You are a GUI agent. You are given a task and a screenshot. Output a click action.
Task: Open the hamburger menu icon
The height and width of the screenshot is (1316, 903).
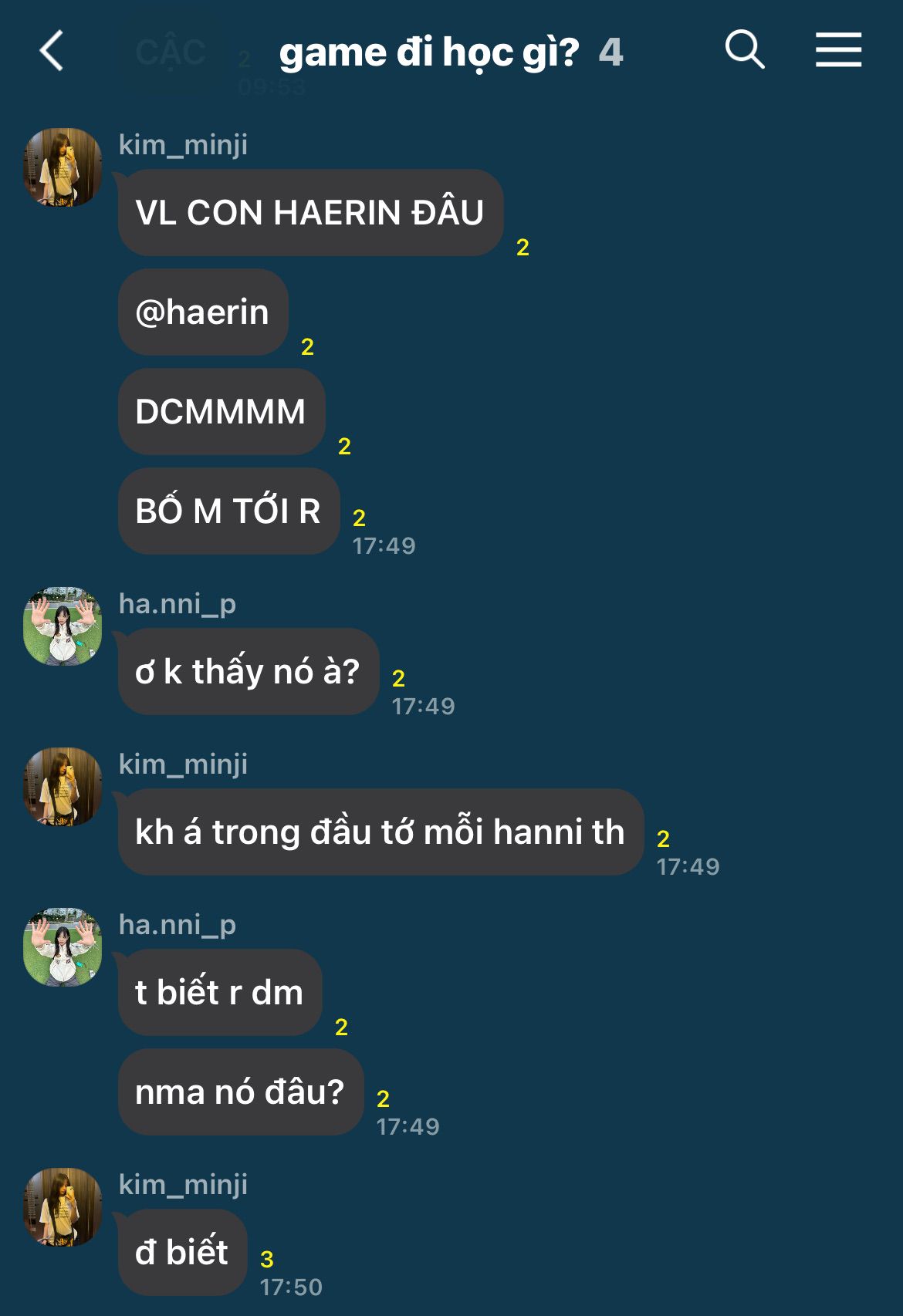tap(839, 50)
